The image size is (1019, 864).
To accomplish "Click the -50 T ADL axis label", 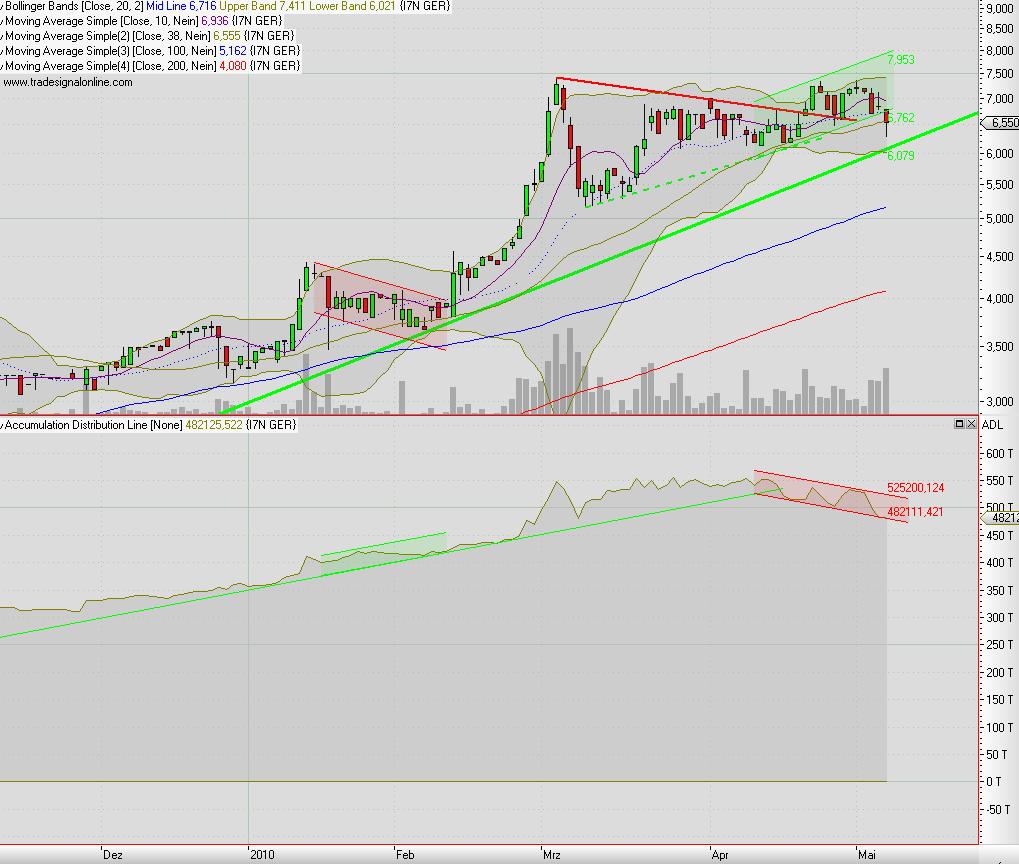I will pyautogui.click(x=998, y=809).
